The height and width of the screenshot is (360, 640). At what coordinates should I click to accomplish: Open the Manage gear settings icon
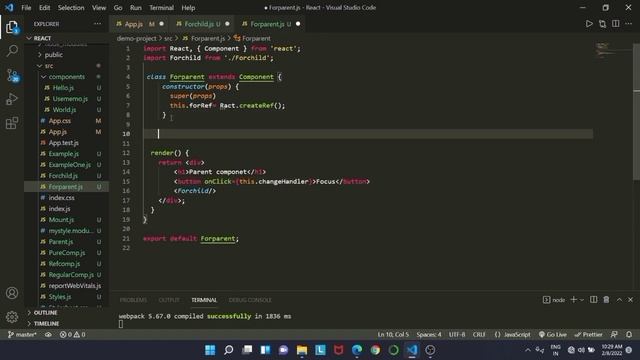coord(12,317)
